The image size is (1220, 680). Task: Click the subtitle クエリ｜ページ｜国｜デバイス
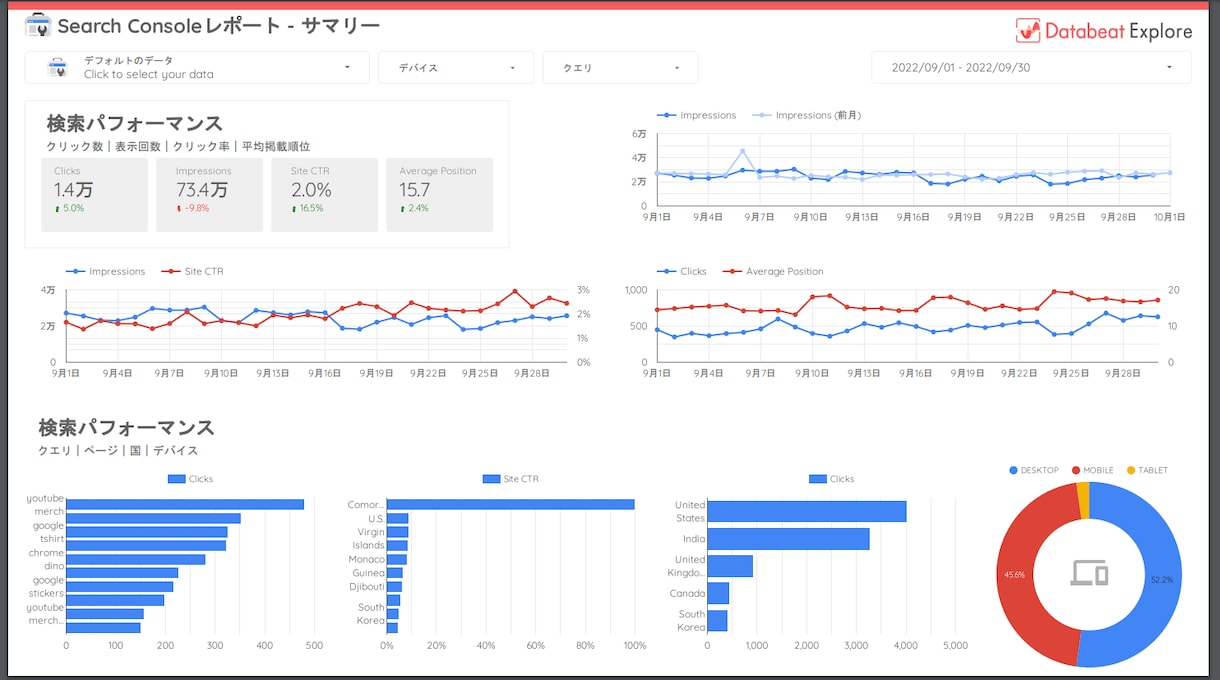(118, 451)
